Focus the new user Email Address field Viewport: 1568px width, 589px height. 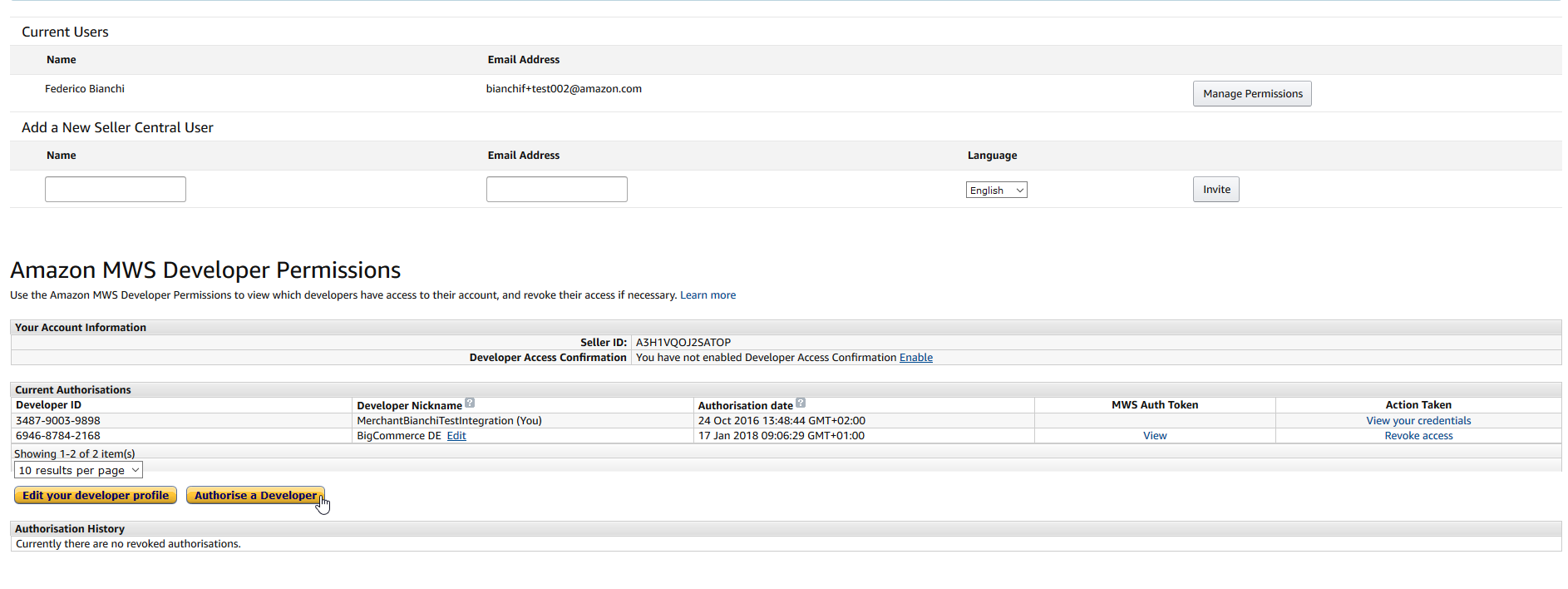click(x=557, y=190)
